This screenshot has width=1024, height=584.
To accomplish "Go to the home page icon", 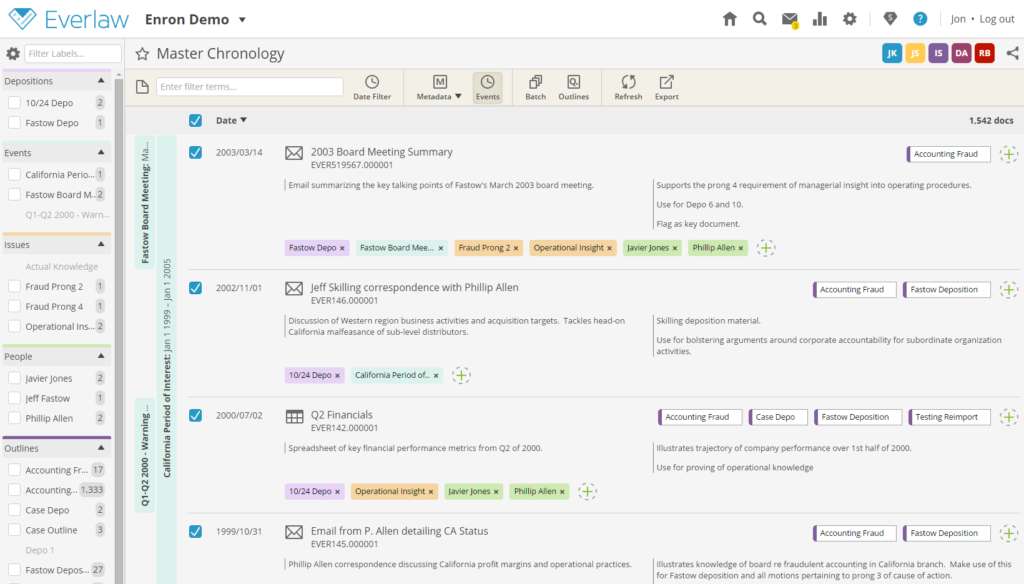I will click(729, 19).
